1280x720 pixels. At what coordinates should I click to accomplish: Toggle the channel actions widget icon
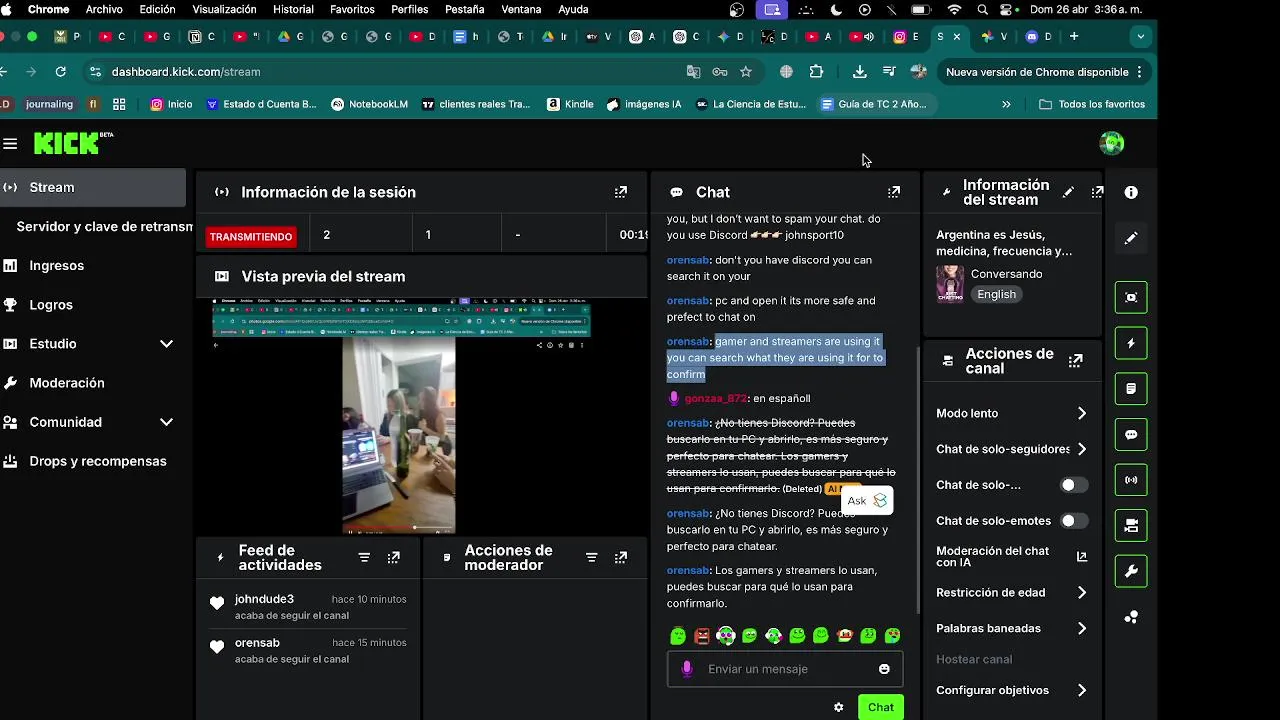tap(1131, 525)
